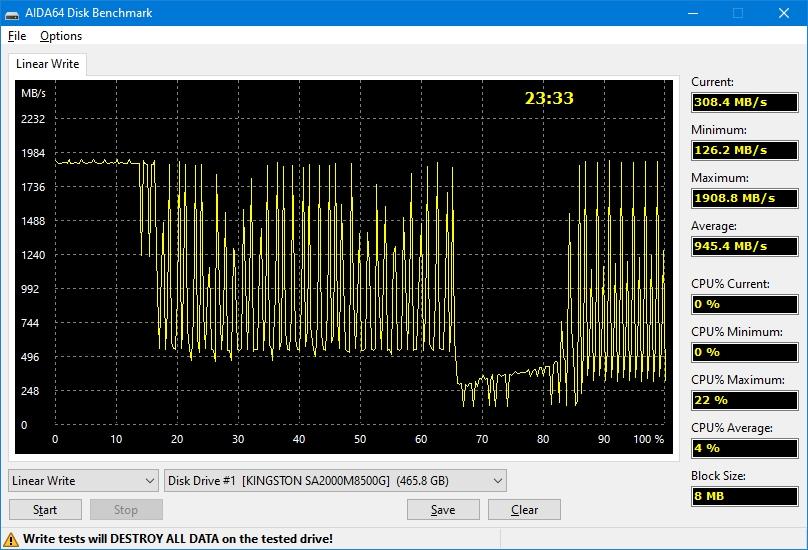Start the disk benchmark
The height and width of the screenshot is (550, 808).
coord(45,510)
